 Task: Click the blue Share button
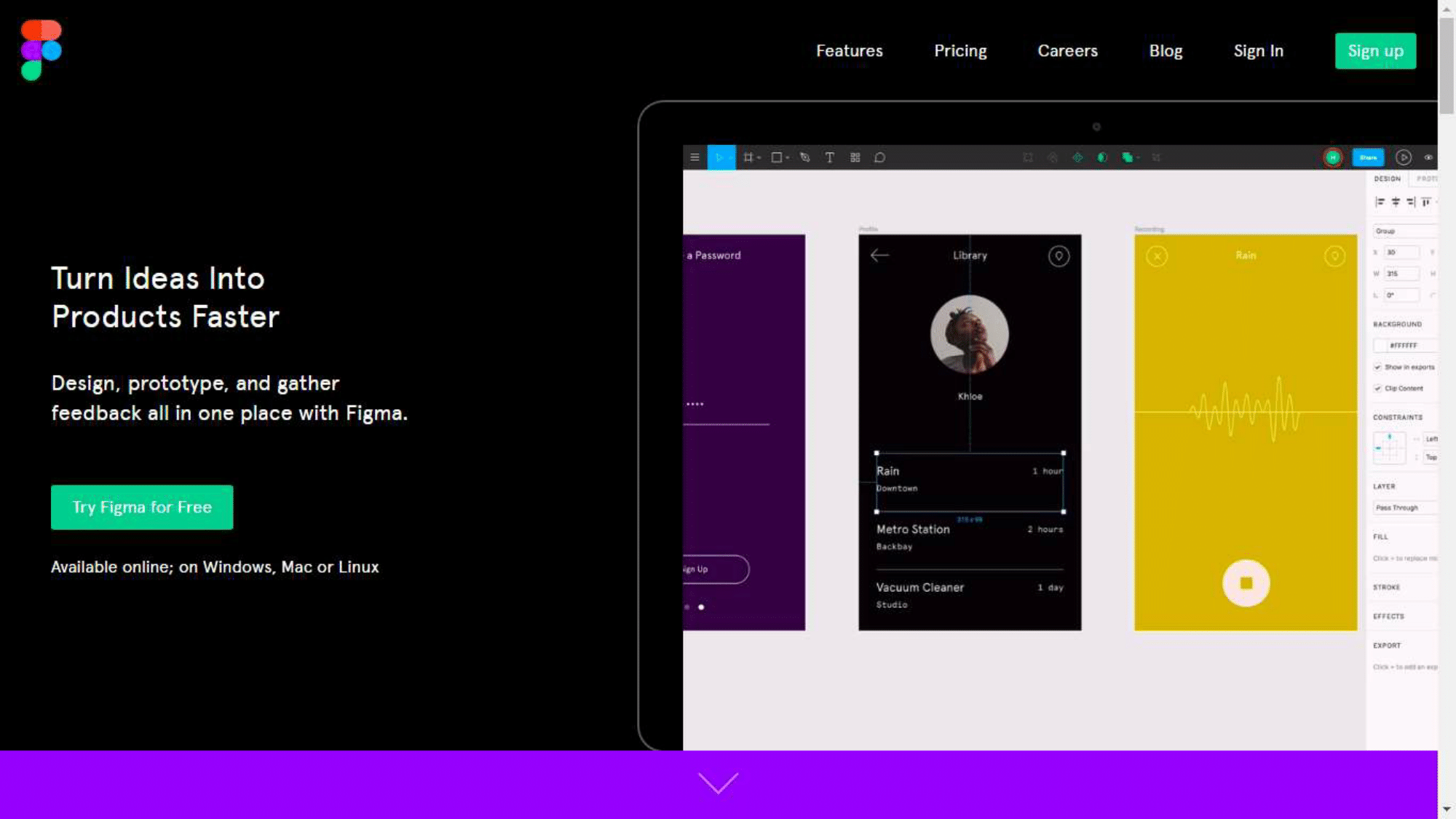(1368, 157)
